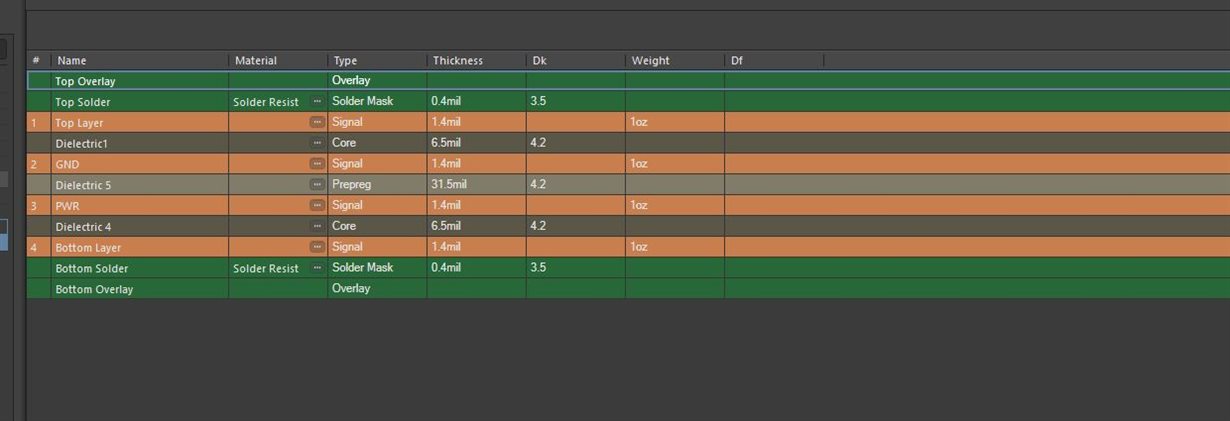Open material picker for Top Layer row

tap(317, 122)
